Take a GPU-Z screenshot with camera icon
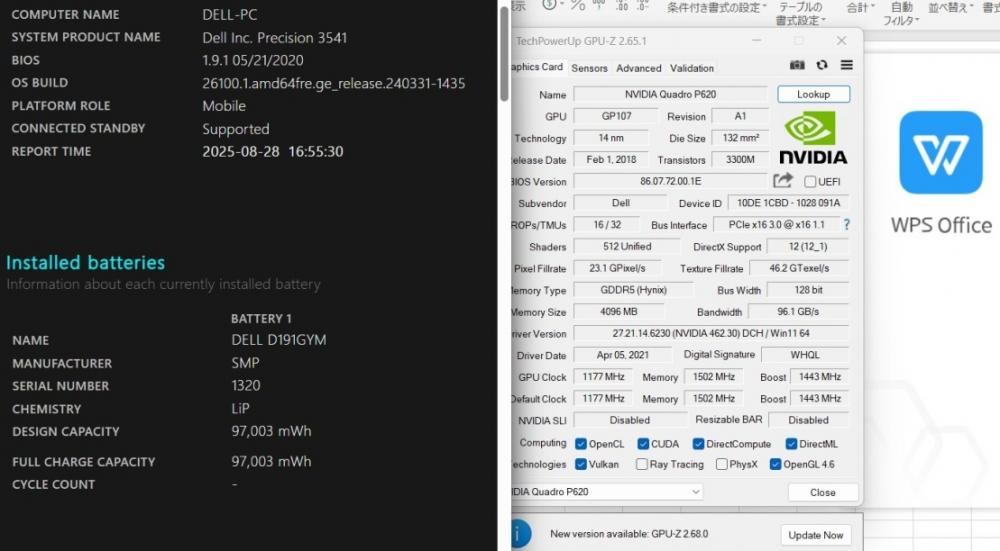1000x551 pixels. click(797, 65)
